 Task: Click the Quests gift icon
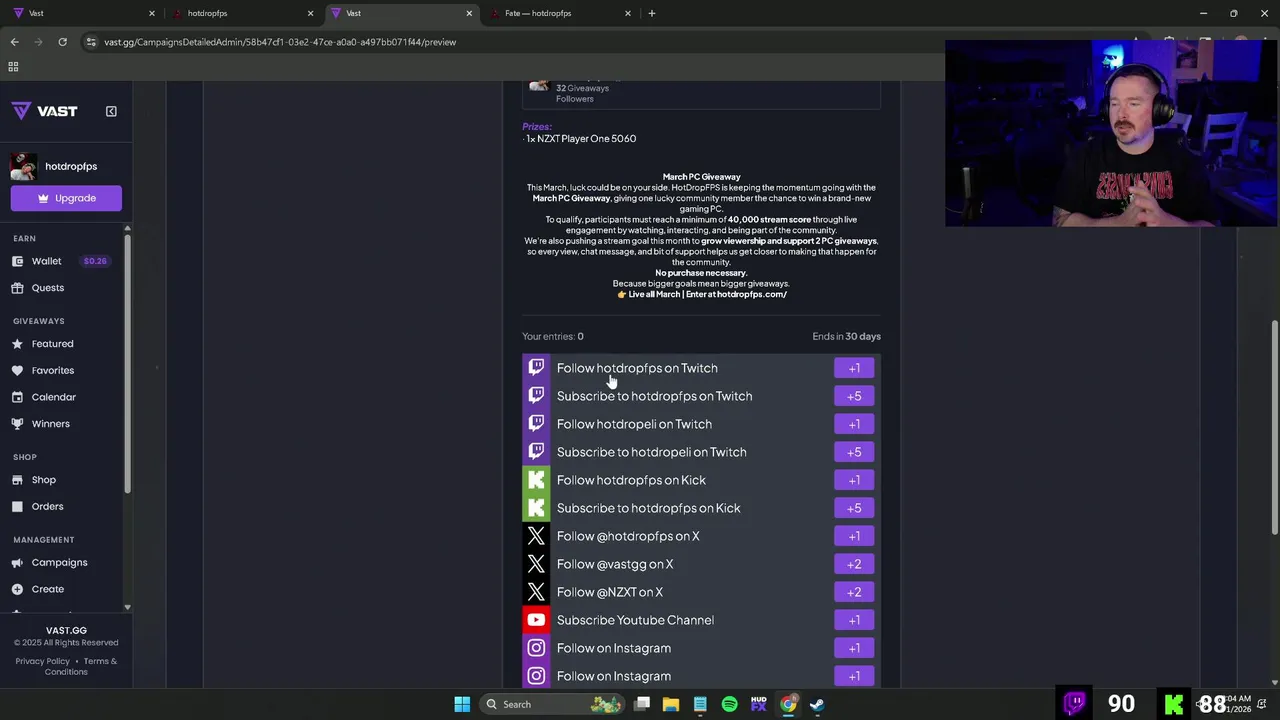coord(17,288)
